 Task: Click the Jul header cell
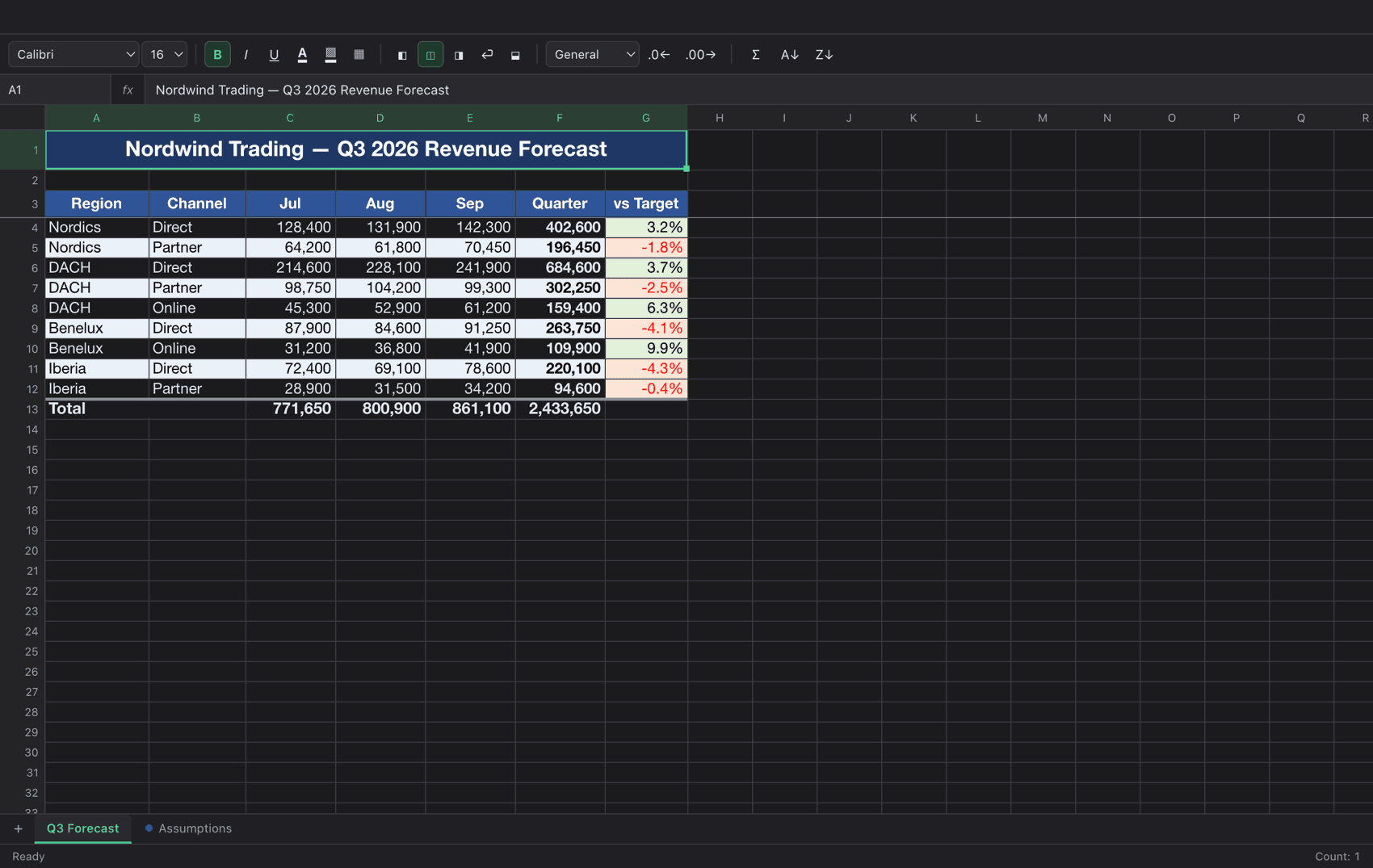point(291,203)
